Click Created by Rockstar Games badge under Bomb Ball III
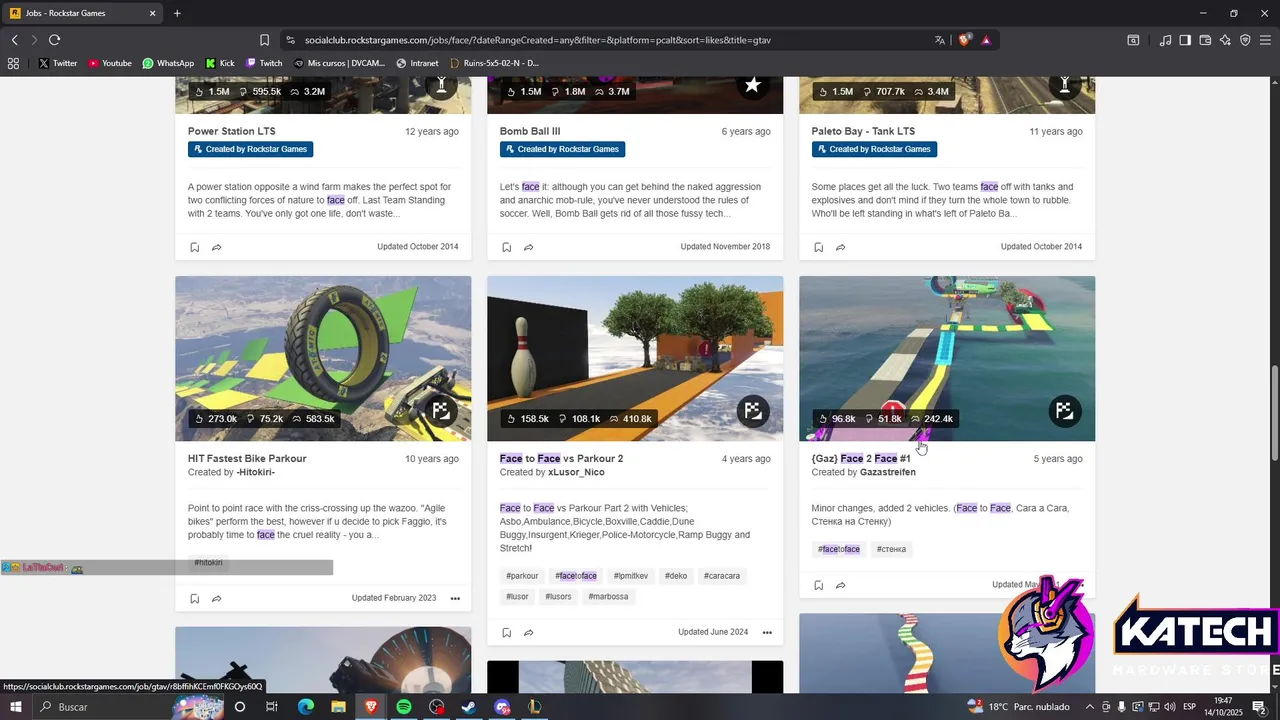The image size is (1280, 720). click(562, 149)
